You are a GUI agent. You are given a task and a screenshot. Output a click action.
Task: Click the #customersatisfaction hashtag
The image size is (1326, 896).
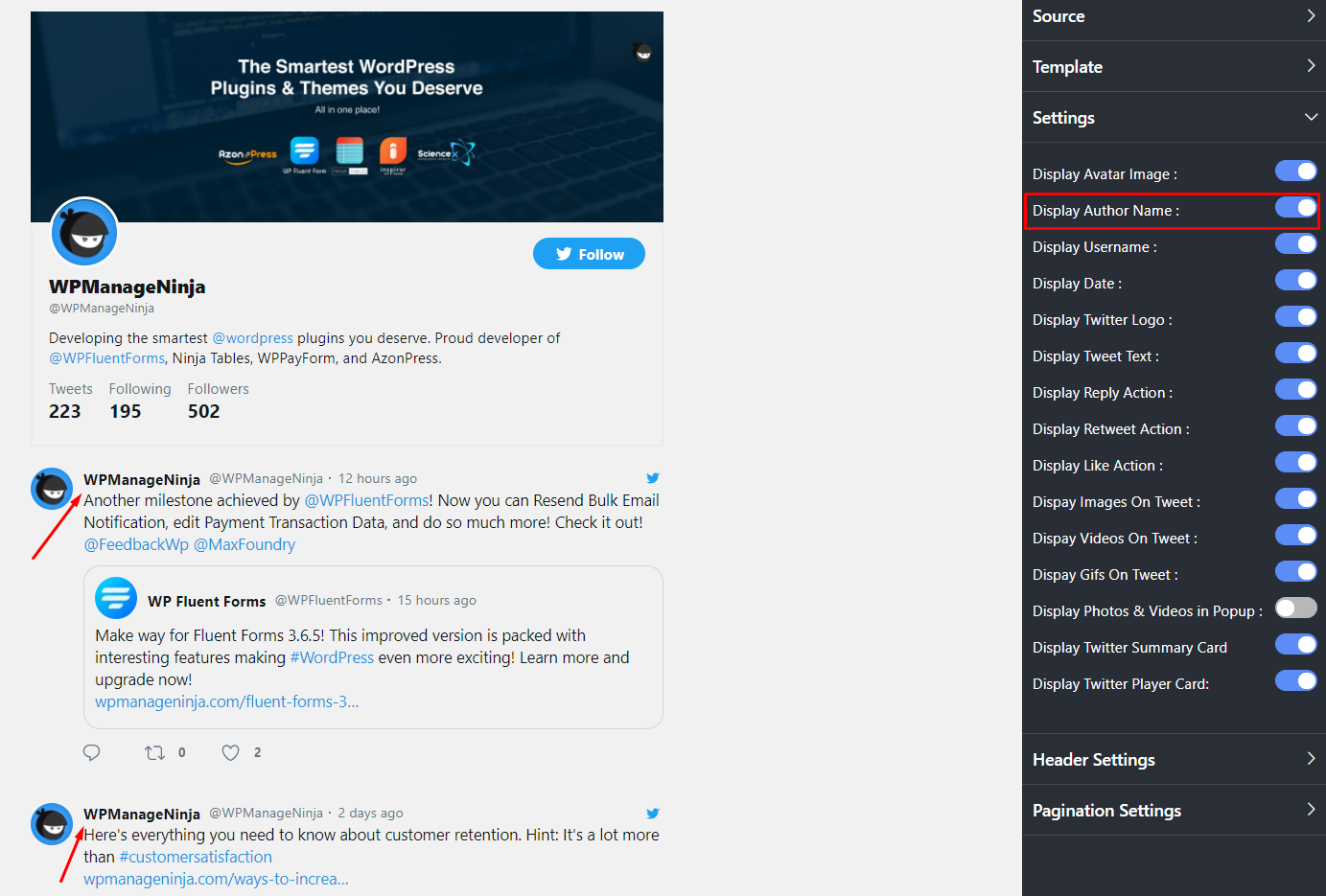click(x=196, y=857)
